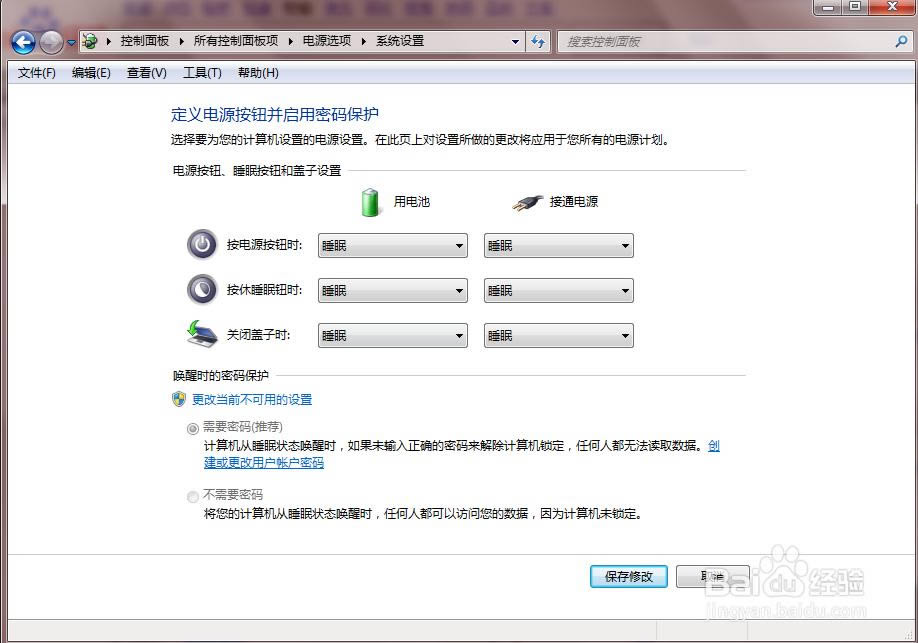
Task: Click the power button icon
Action: [x=202, y=244]
